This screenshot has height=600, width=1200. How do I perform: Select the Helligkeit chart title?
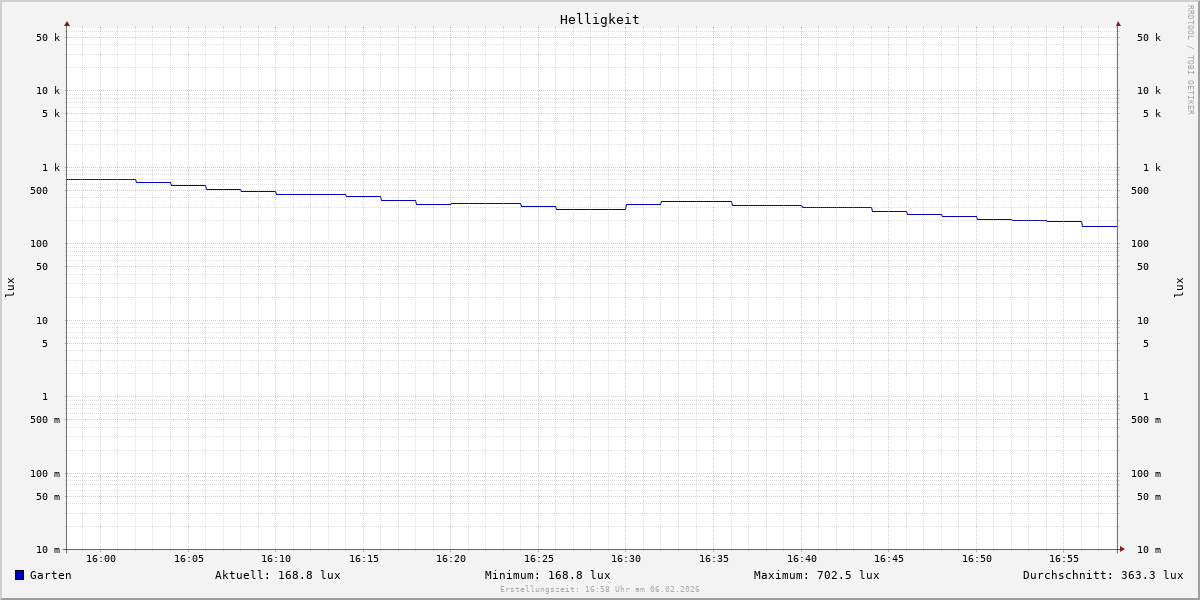599,19
